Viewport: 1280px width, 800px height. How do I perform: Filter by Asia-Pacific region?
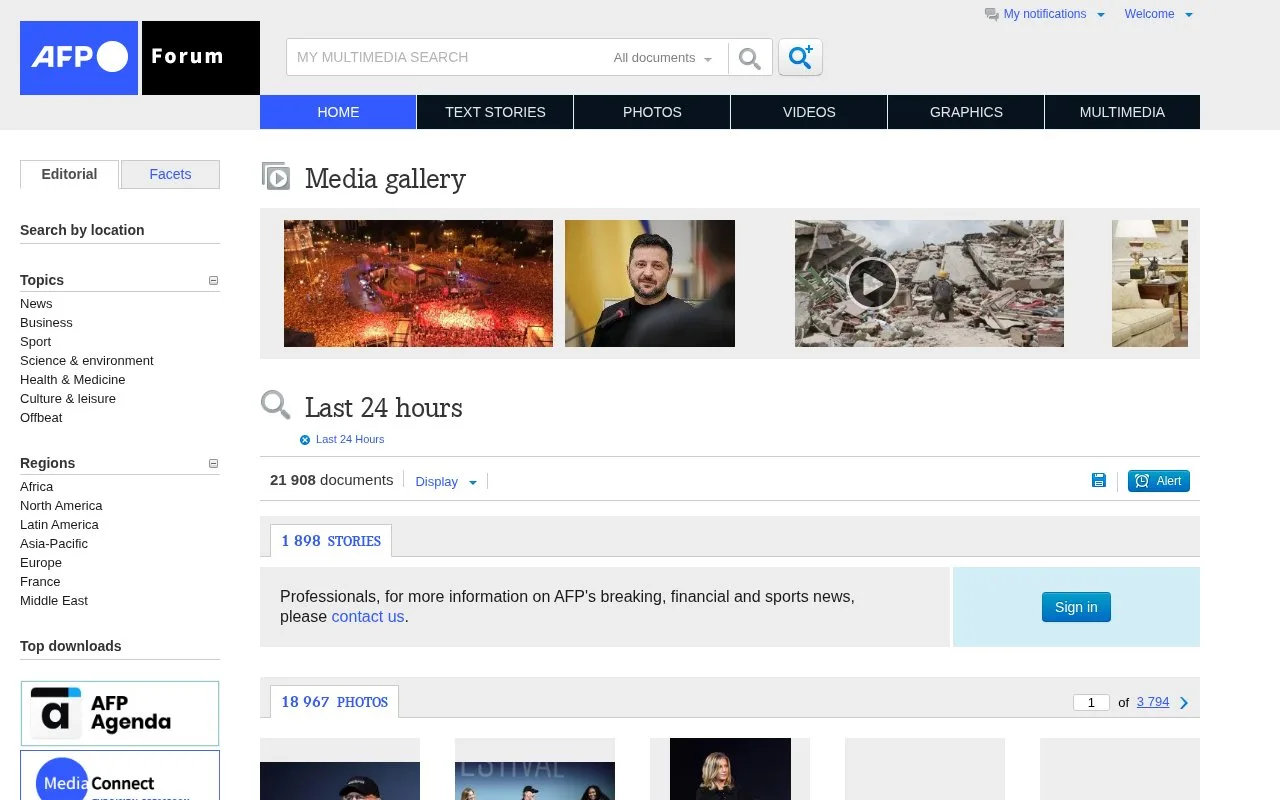54,544
